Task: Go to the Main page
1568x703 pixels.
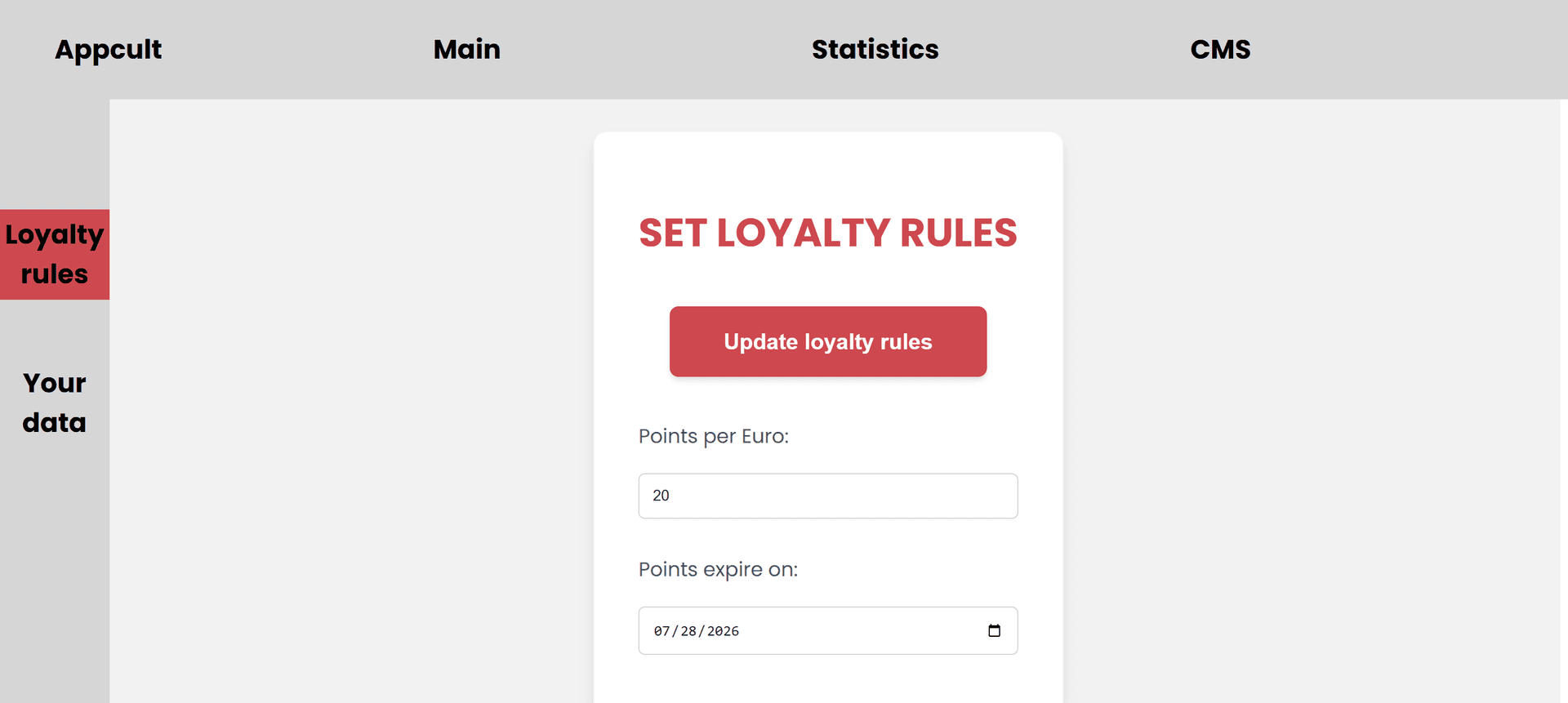Action: (x=466, y=50)
